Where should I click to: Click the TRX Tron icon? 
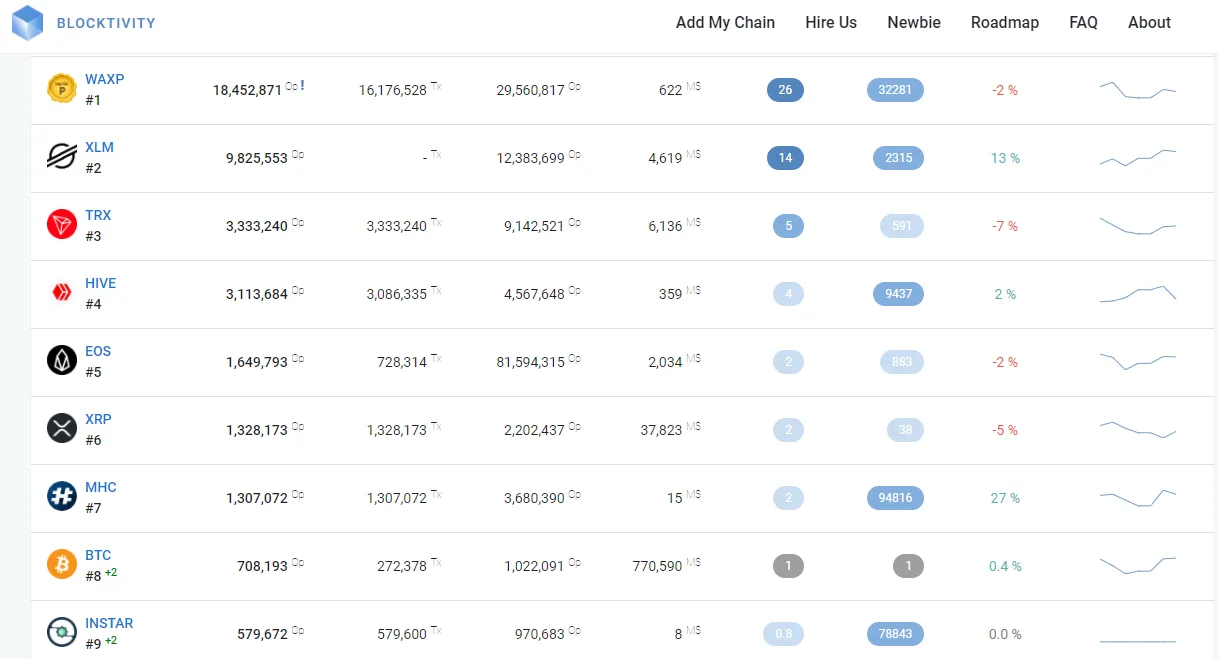tap(62, 225)
